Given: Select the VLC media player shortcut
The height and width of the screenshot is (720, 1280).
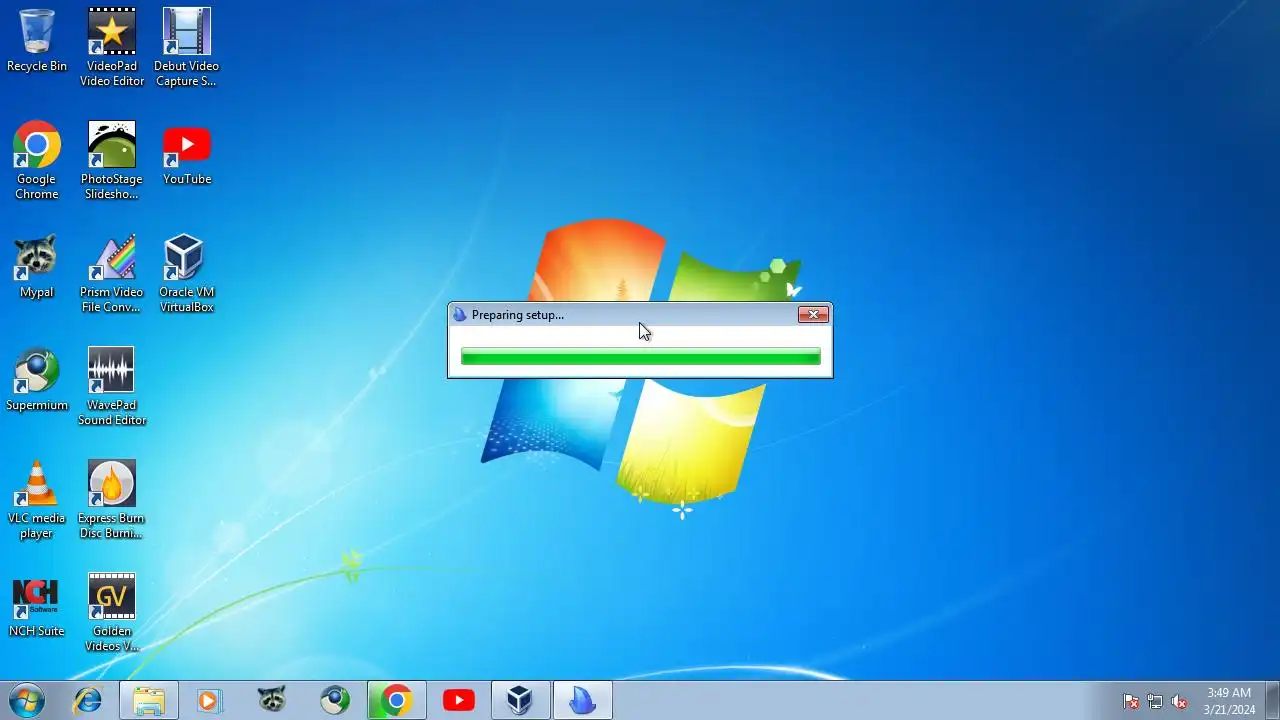Looking at the screenshot, I should [x=37, y=500].
